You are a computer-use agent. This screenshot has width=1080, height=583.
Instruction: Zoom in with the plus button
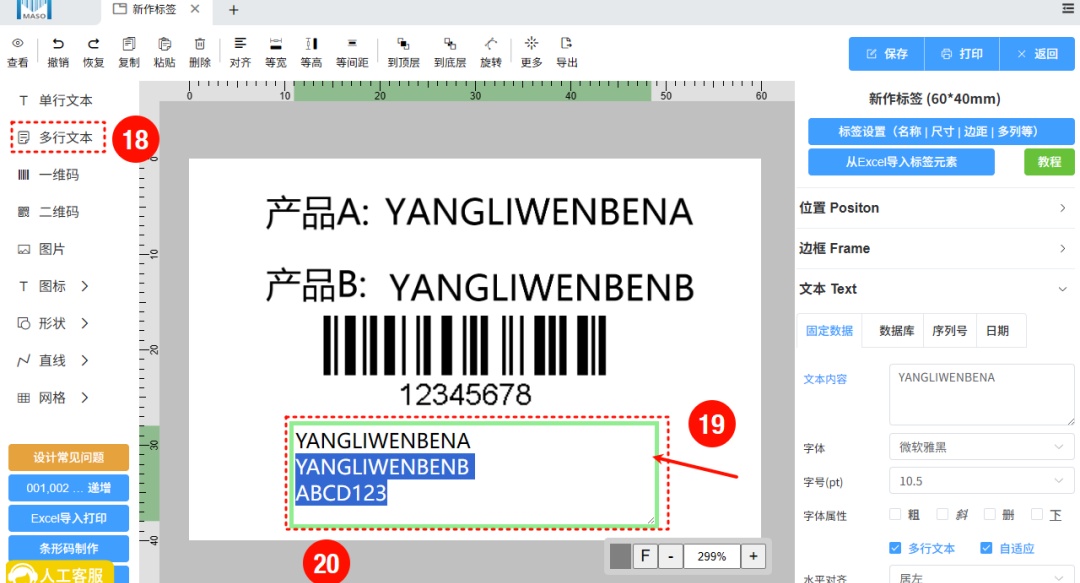[x=753, y=556]
